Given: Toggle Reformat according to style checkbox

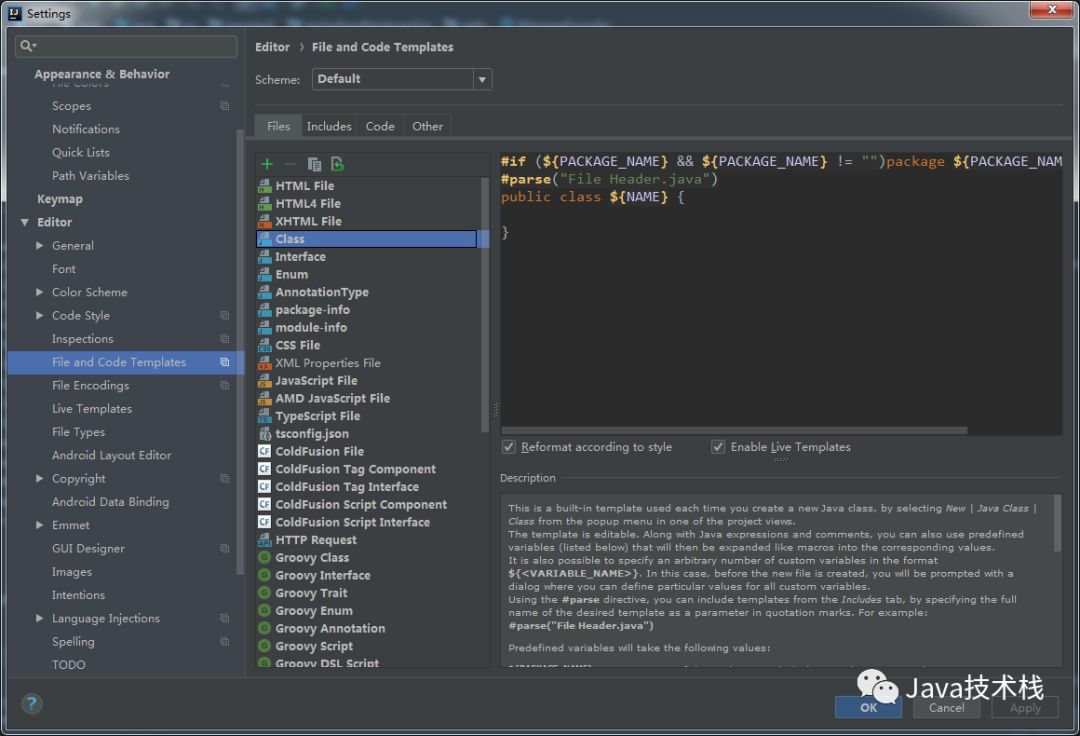Looking at the screenshot, I should 509,447.
